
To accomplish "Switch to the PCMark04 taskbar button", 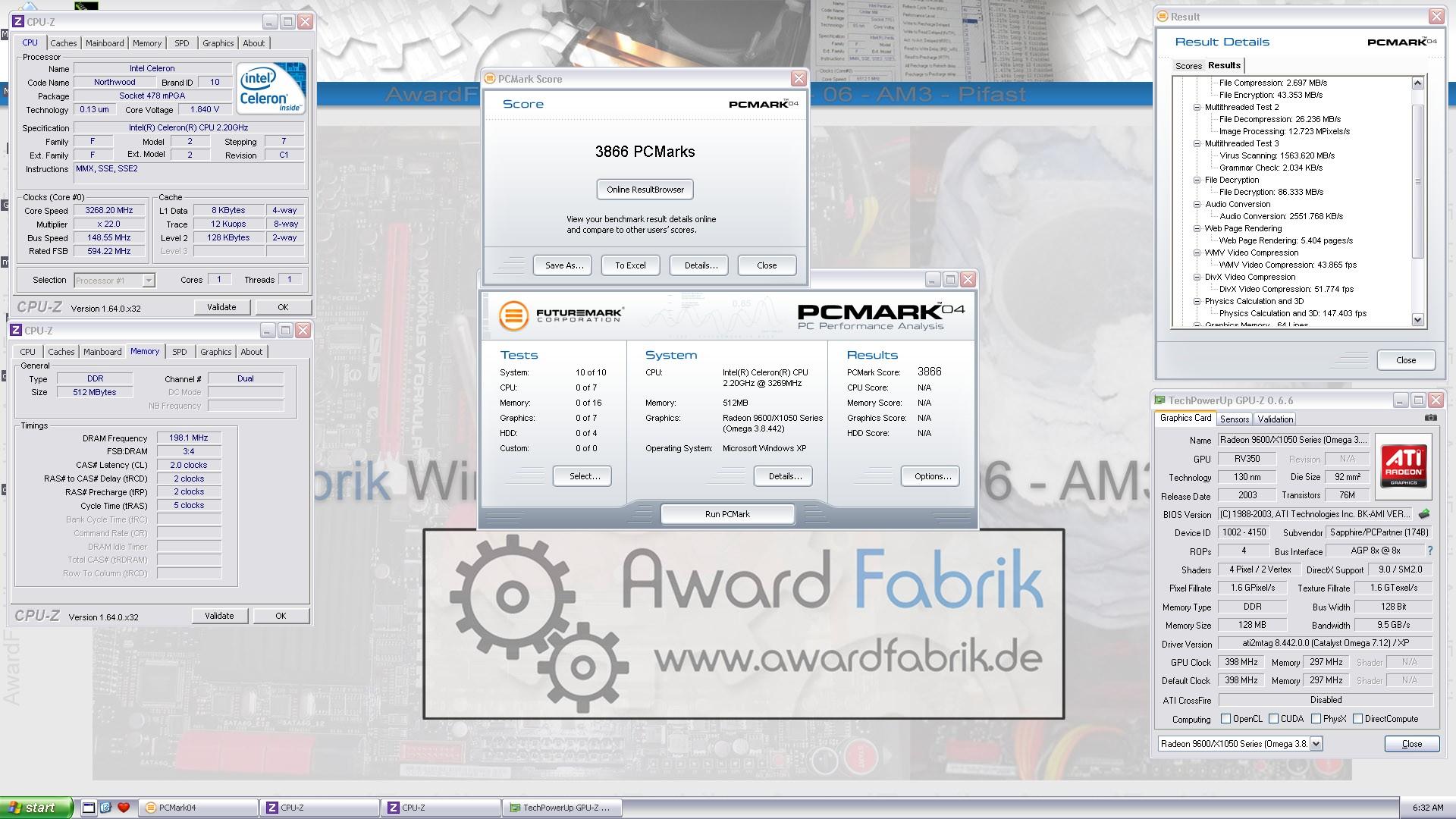I will [x=199, y=808].
